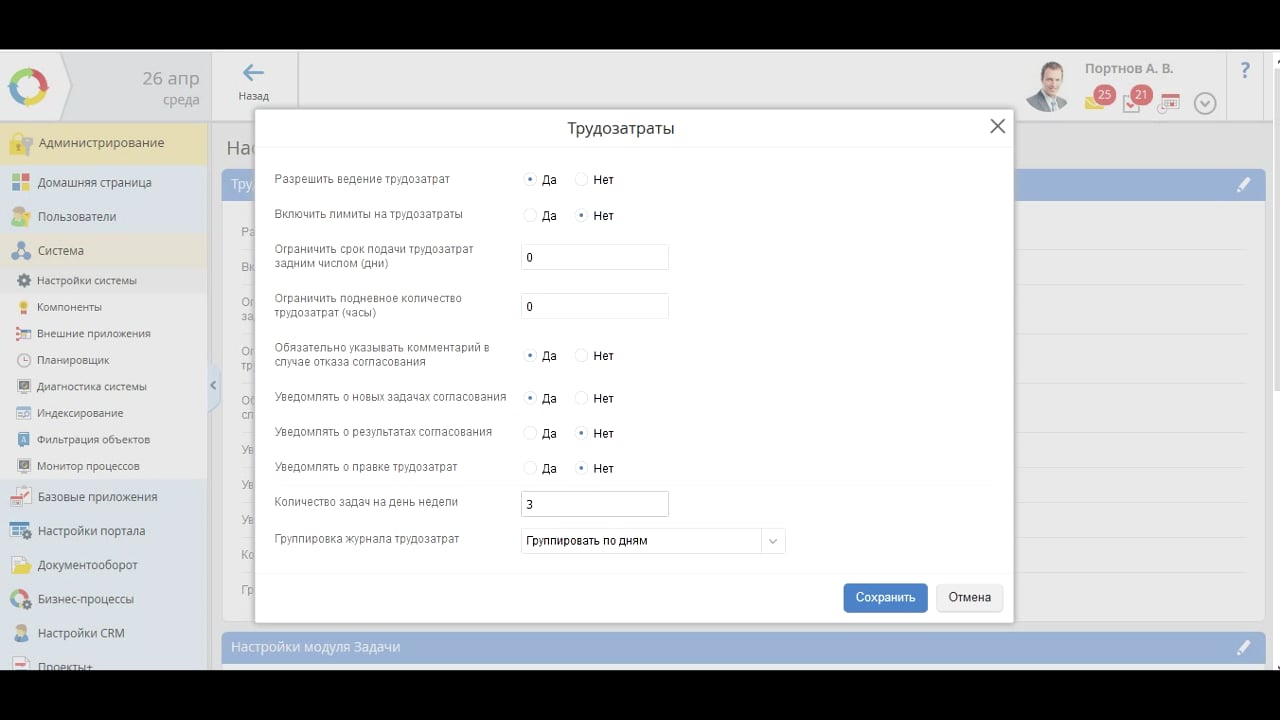
Task: Edit Настройки модуля Задачи pencil icon
Action: (1243, 647)
